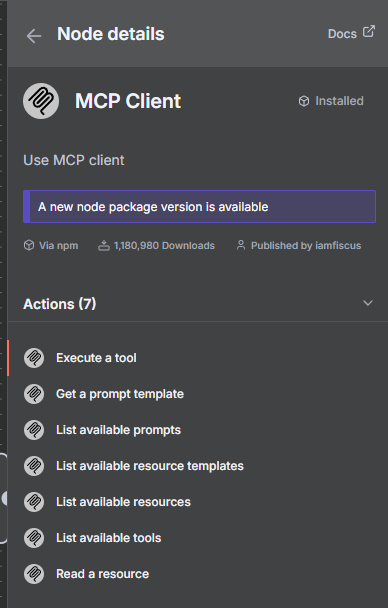
Task: Click the new package version available banner
Action: point(199,207)
